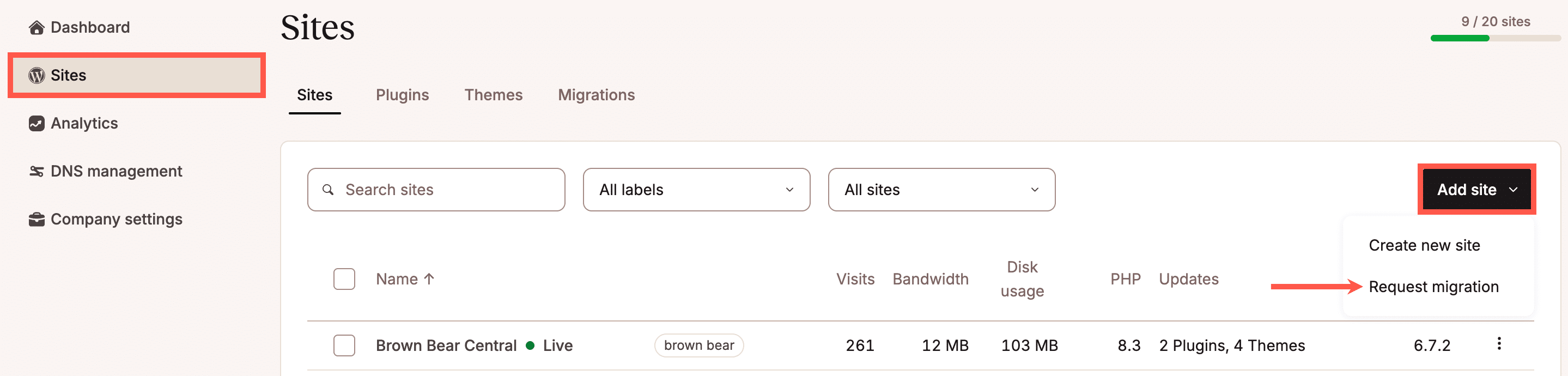The height and width of the screenshot is (376, 1568).
Task: Open Company settings from the sidebar
Action: tap(116, 219)
